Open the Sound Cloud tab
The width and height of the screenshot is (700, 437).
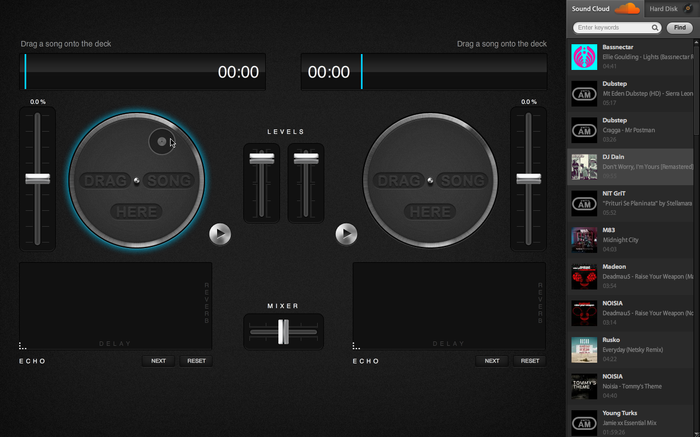(x=591, y=9)
